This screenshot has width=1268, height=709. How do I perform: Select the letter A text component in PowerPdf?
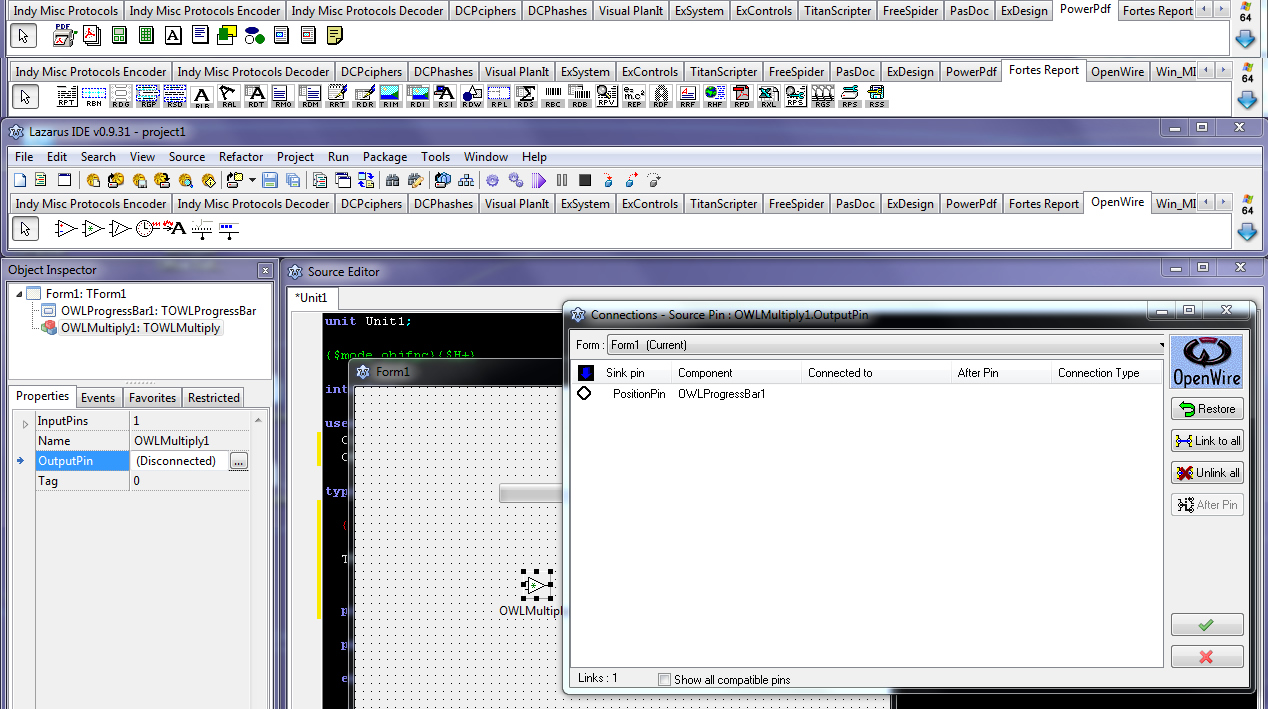173,36
